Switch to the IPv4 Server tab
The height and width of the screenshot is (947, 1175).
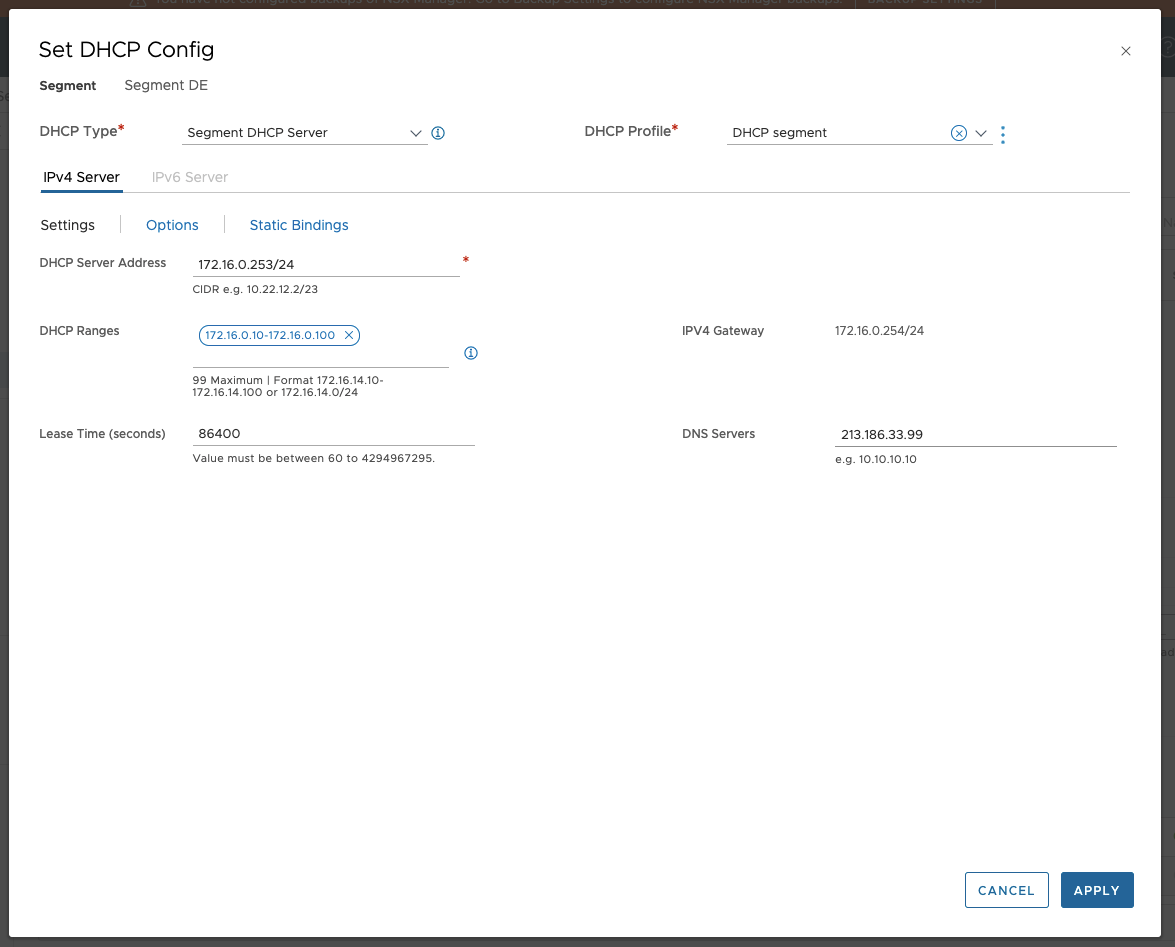coord(81,177)
